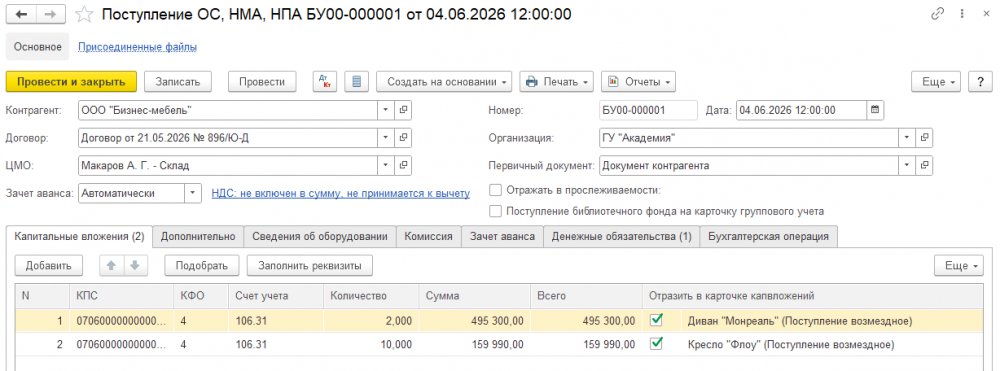
Task: Go forward with the right arrow
Action: (51, 14)
